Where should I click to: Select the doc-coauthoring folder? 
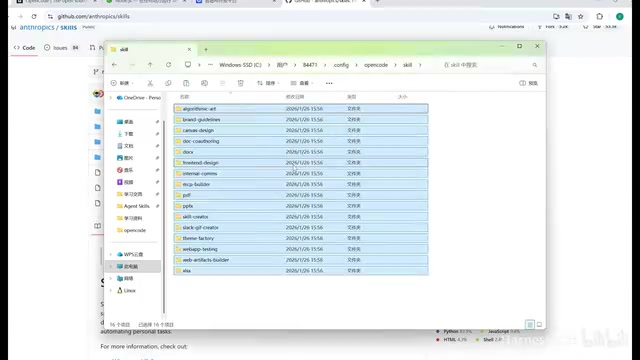coord(301,141)
